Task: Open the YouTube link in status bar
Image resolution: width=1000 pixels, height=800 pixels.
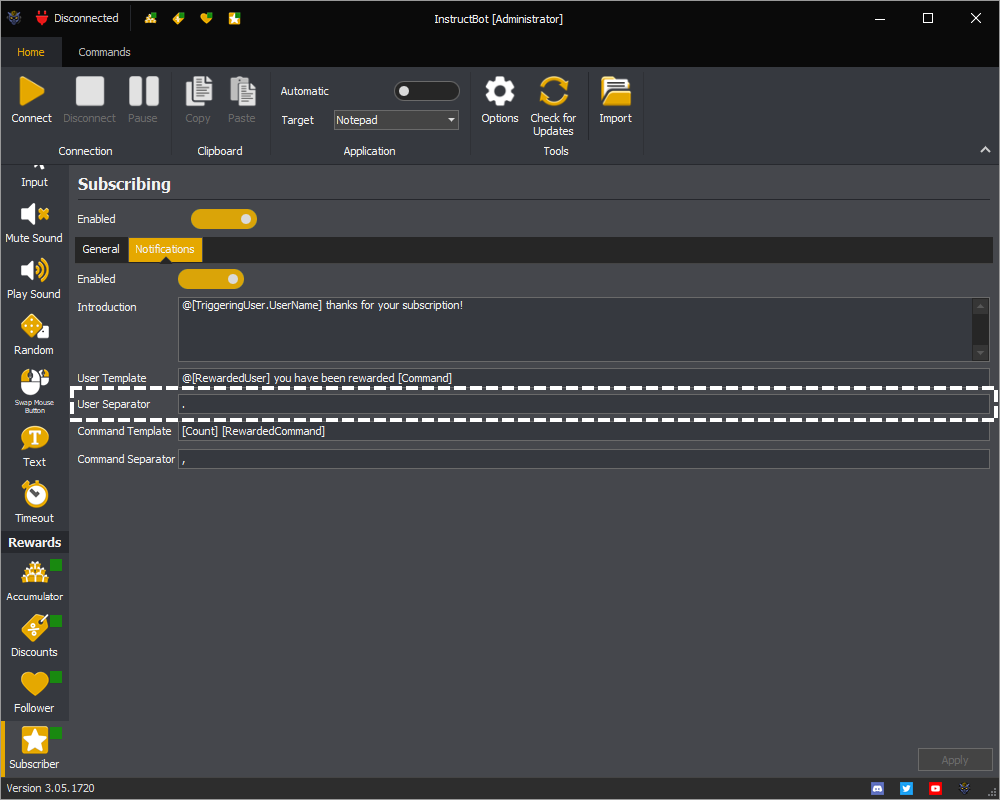Action: pos(935,789)
